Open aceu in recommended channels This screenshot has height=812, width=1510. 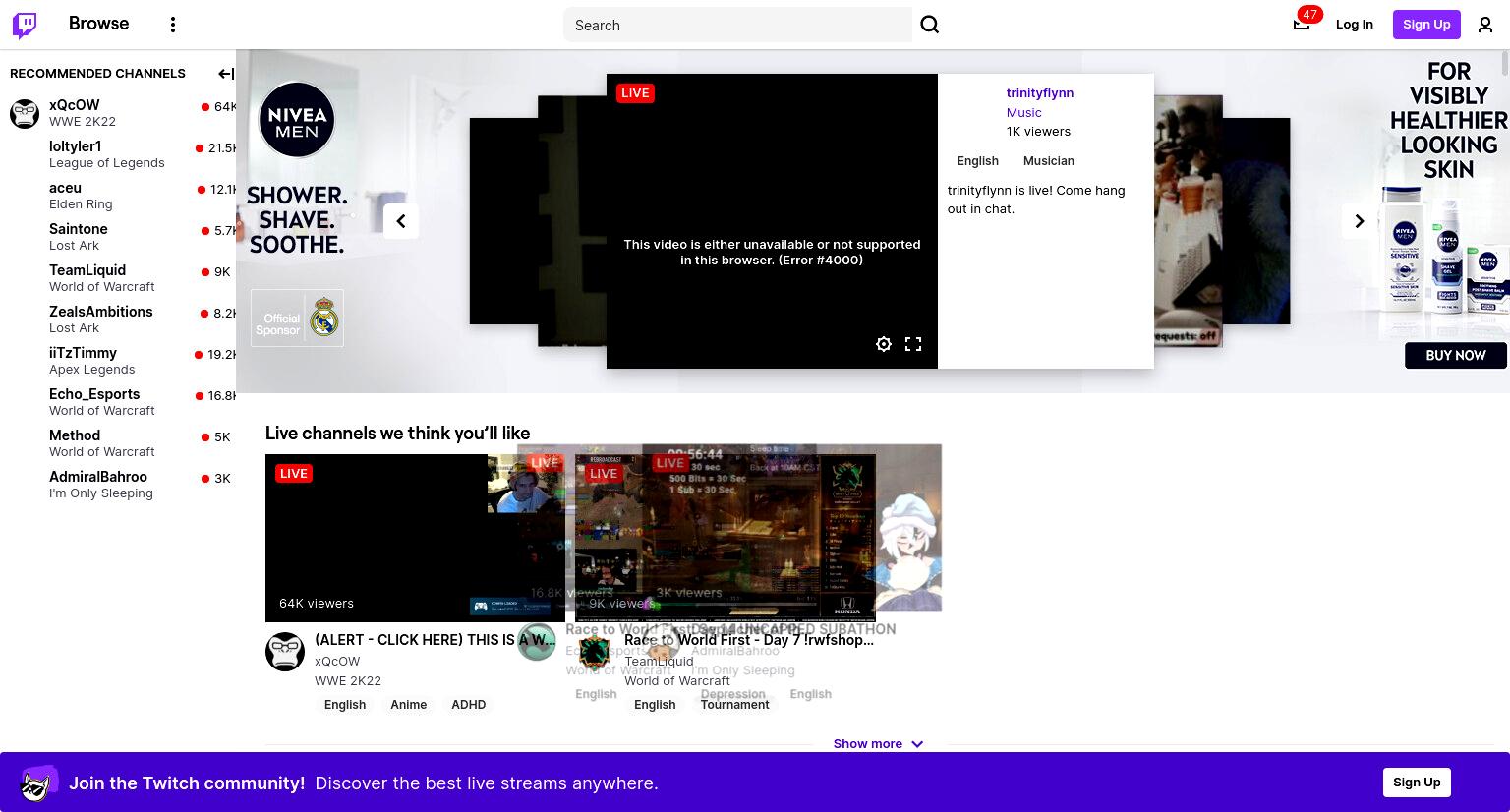(x=118, y=196)
